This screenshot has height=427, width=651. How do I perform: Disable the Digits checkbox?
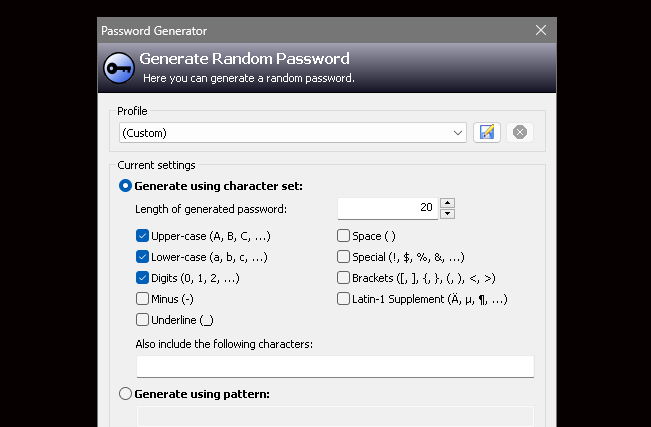pos(142,278)
